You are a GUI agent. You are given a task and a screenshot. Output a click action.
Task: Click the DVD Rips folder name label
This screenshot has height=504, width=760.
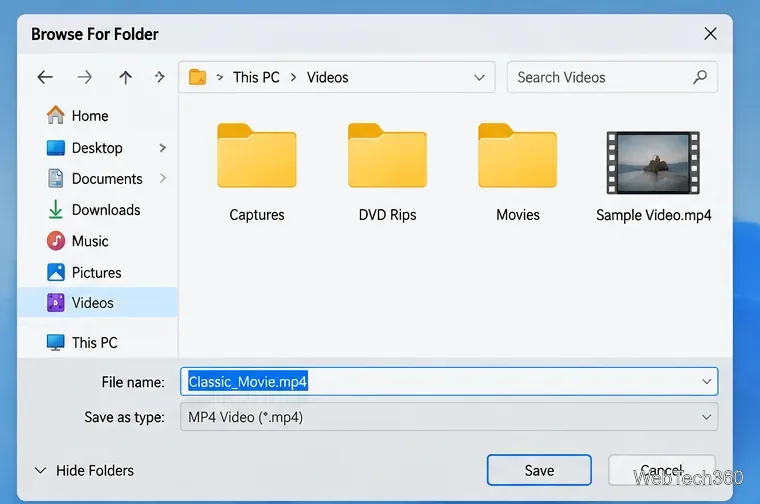coord(387,215)
